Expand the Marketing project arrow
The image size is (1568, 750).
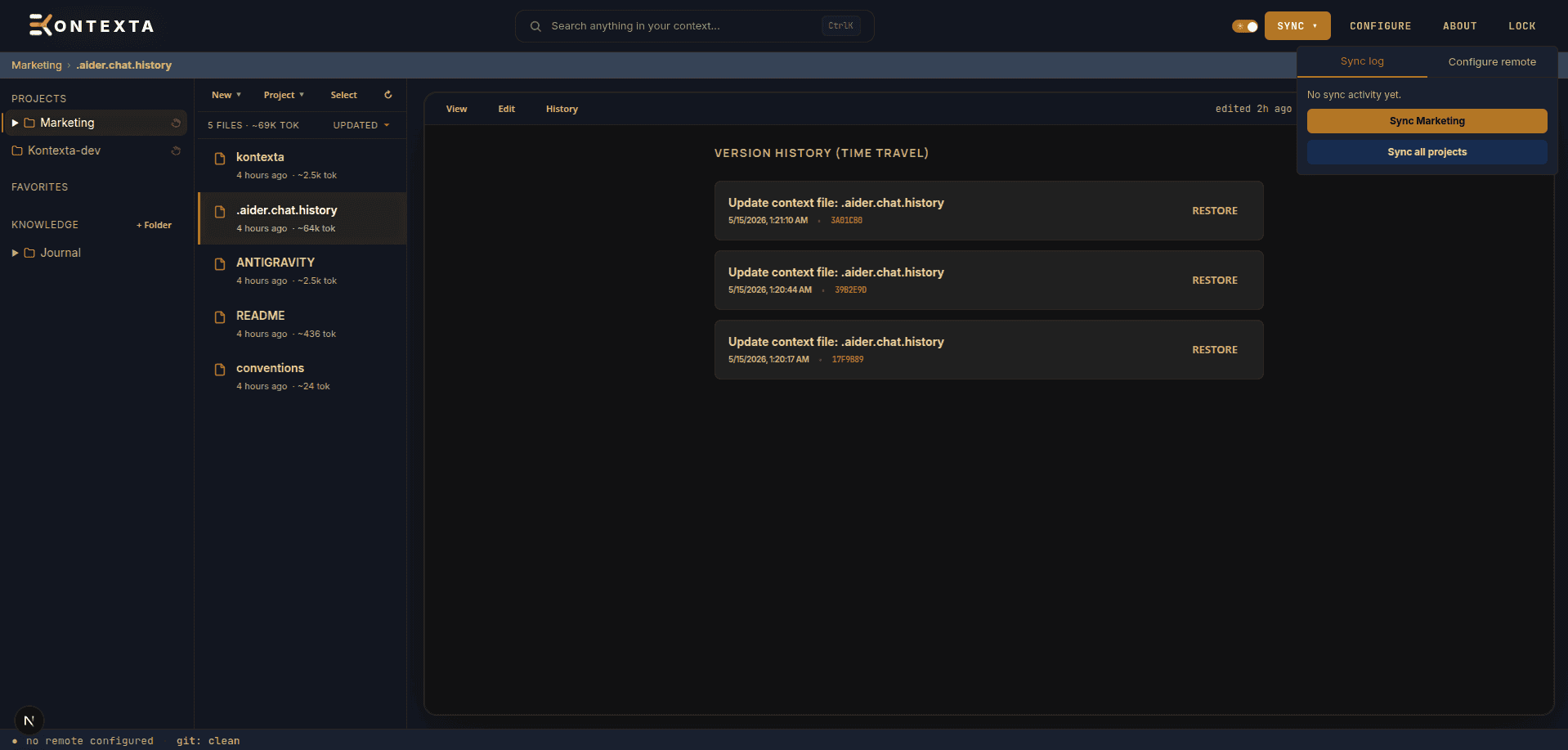coord(15,123)
